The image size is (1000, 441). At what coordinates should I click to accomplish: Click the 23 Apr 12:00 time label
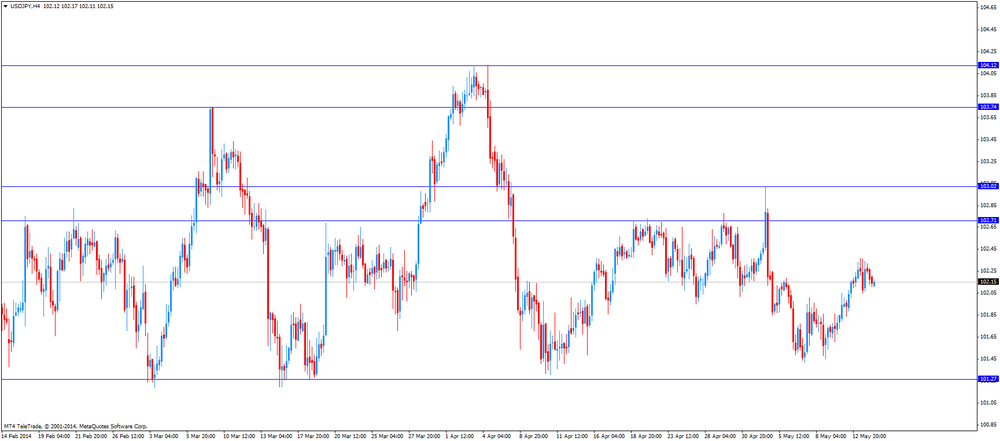click(x=683, y=437)
